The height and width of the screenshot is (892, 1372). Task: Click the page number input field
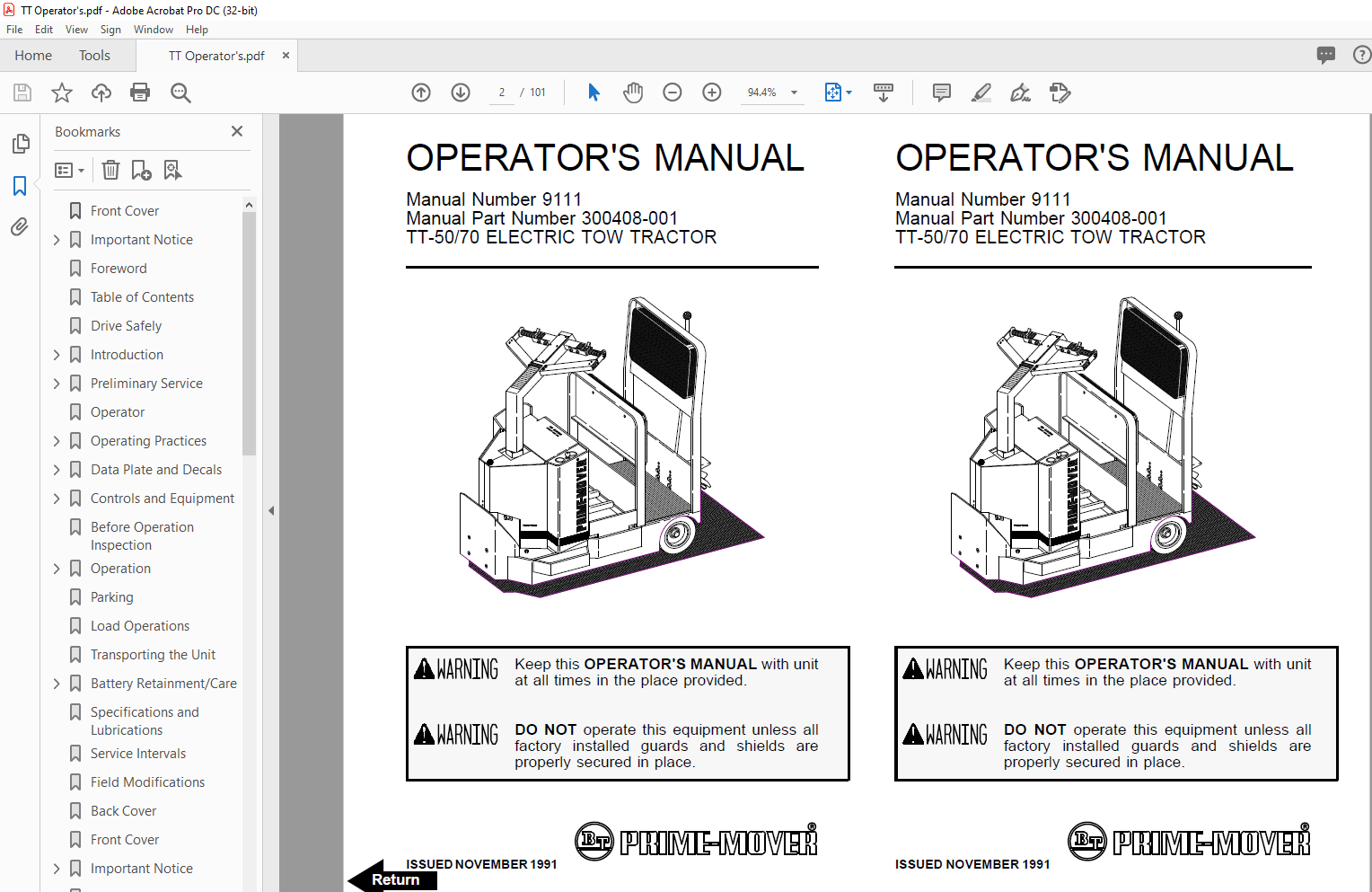[501, 93]
